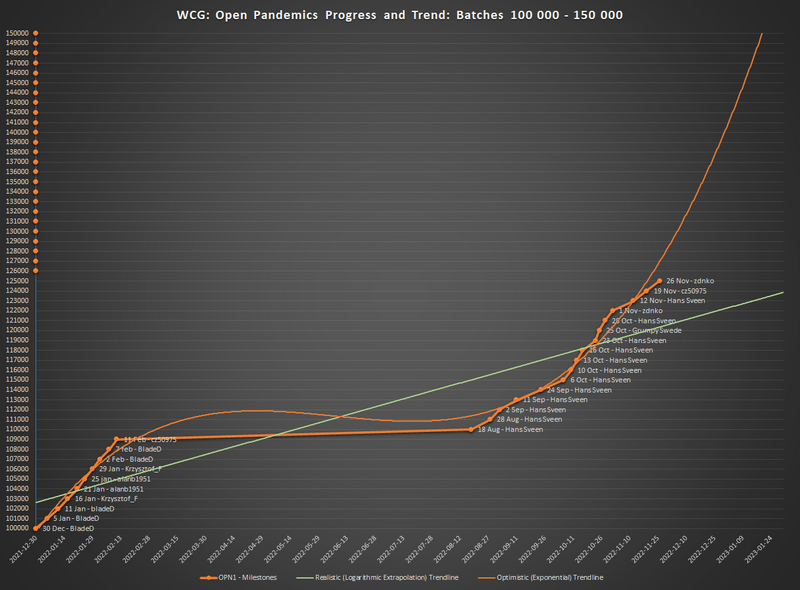
Task: Click the '2 Sep - Hans Sveen' data label
Action: tap(536, 410)
